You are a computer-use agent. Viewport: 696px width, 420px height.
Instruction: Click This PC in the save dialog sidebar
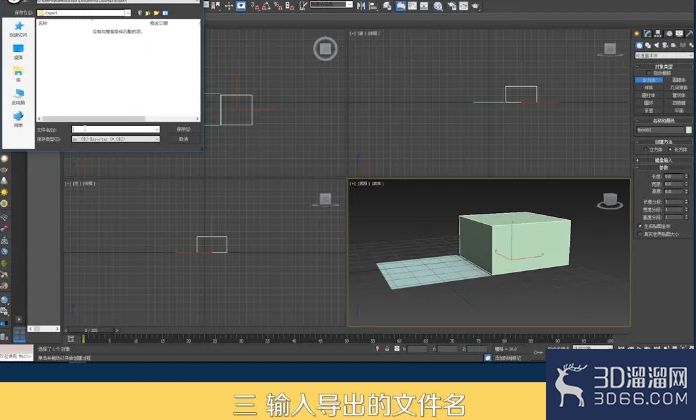click(x=19, y=97)
